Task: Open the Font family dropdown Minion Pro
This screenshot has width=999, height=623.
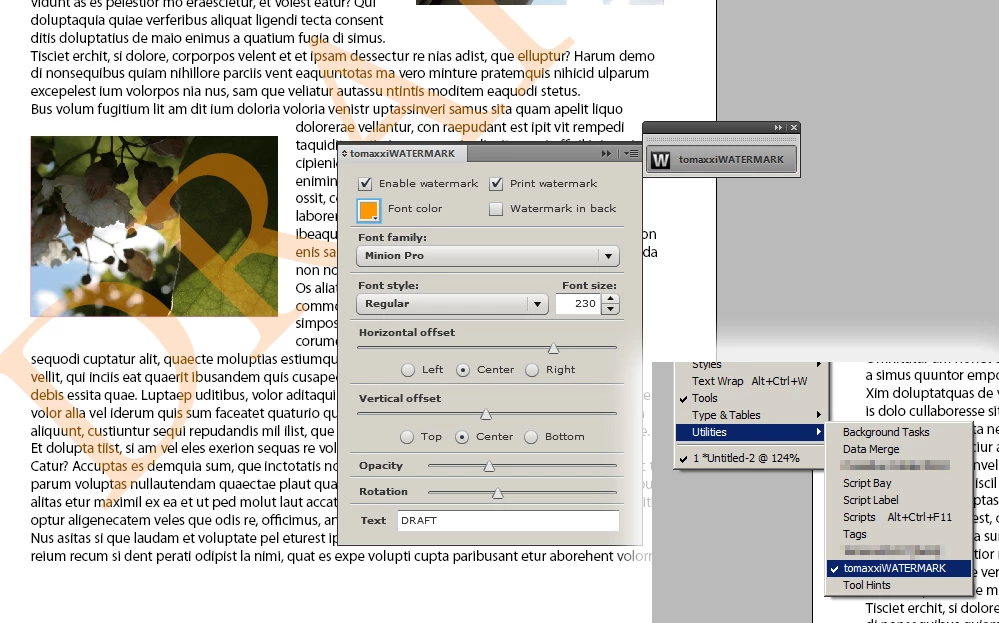Action: (487, 256)
